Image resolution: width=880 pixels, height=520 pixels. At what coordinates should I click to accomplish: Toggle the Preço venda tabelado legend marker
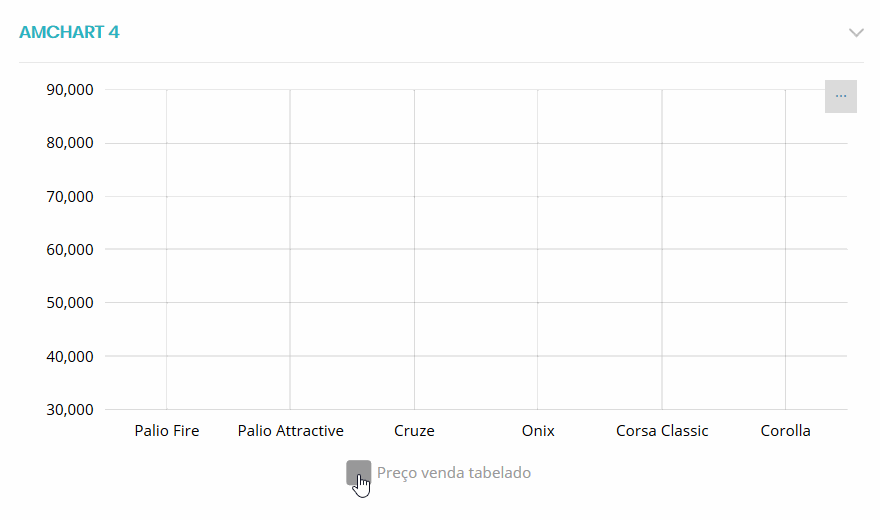pyautogui.click(x=358, y=473)
